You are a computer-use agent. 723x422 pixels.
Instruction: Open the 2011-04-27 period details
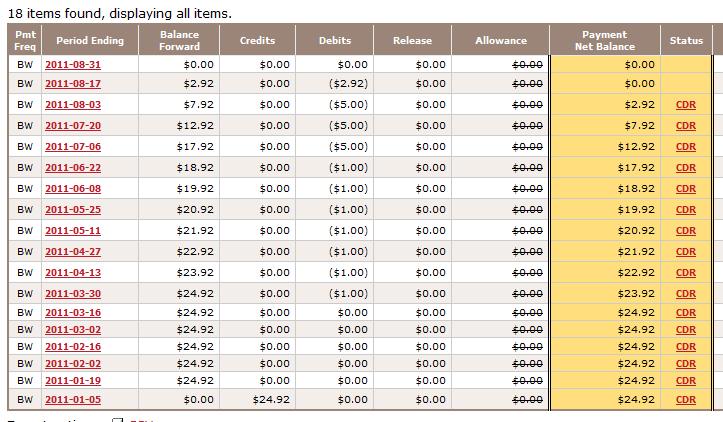pyautogui.click(x=73, y=252)
